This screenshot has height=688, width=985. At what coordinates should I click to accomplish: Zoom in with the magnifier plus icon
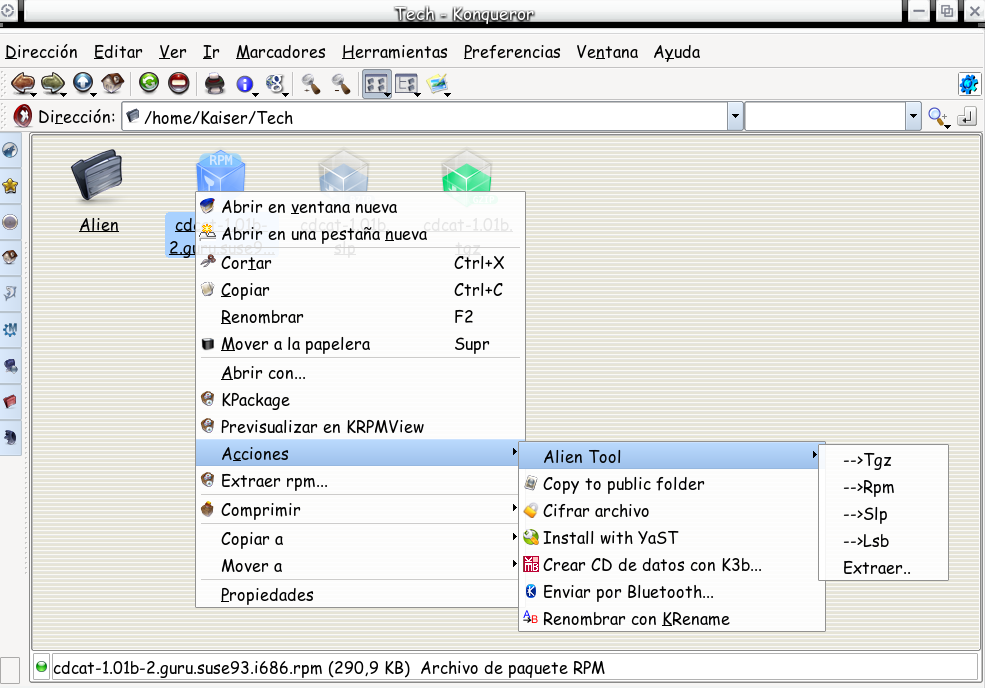tap(310, 84)
